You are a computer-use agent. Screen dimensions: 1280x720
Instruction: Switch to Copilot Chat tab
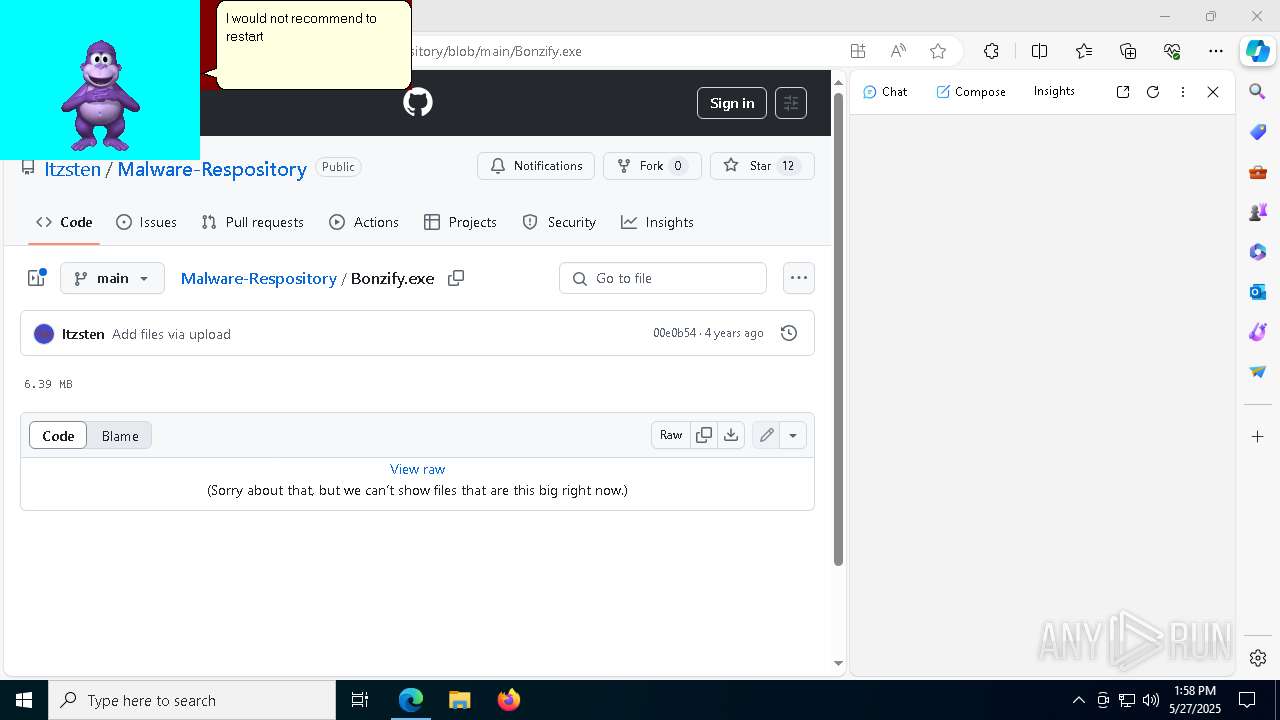[885, 92]
